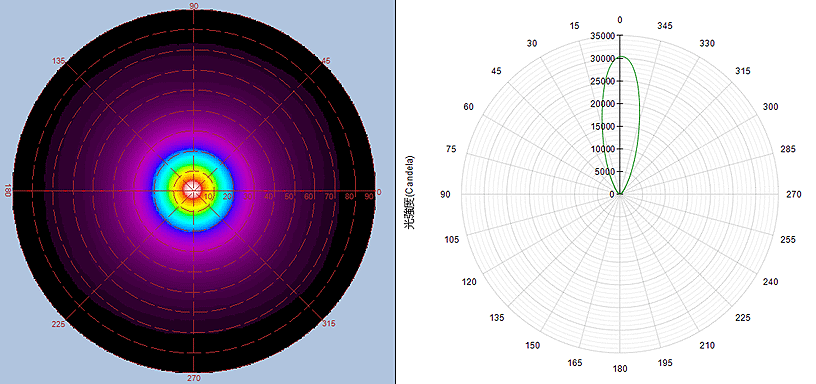Select the radial tick 40 on the color map

click(x=268, y=197)
